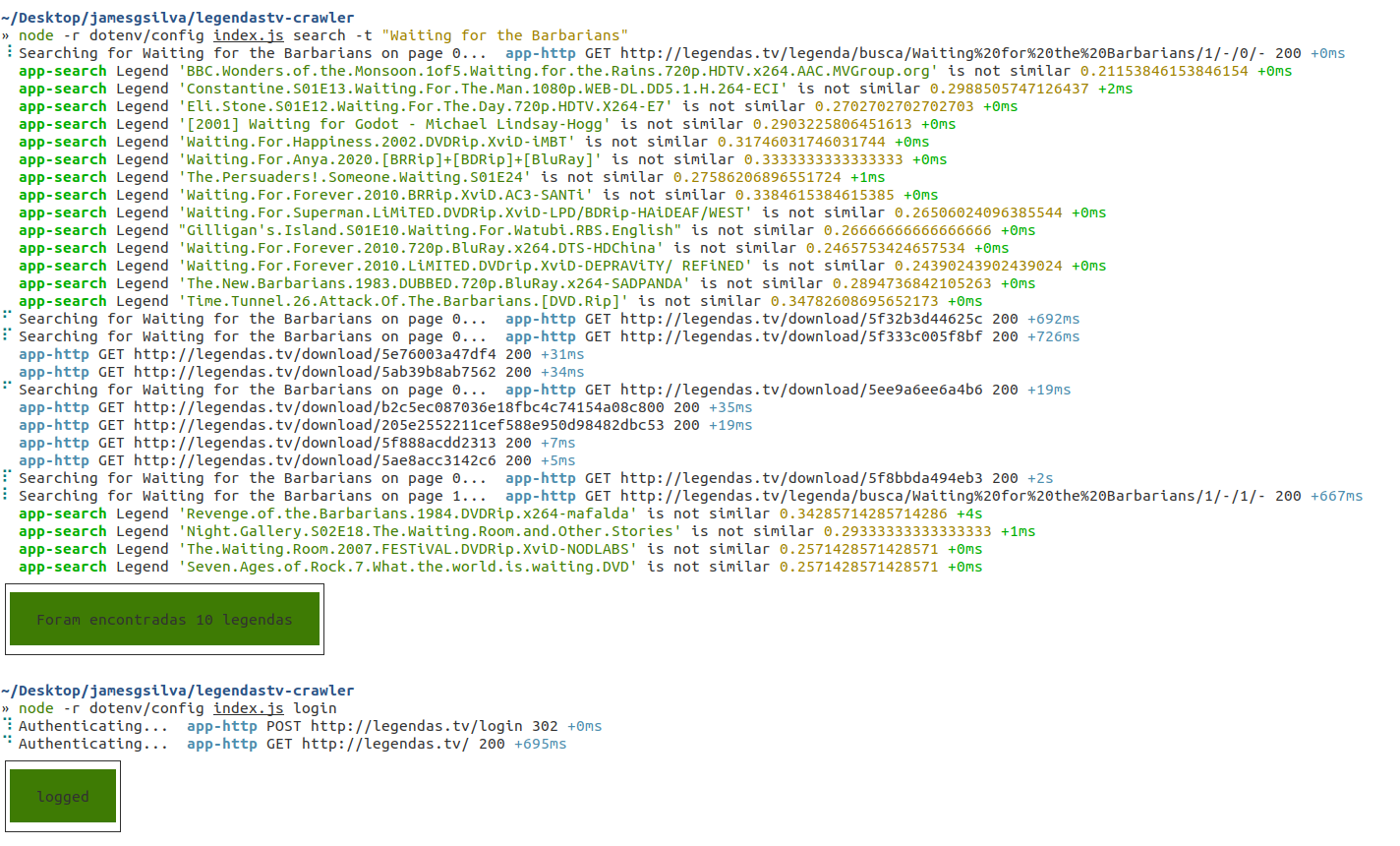
Task: Click the '+667ms' timing value
Action: click(1337, 496)
